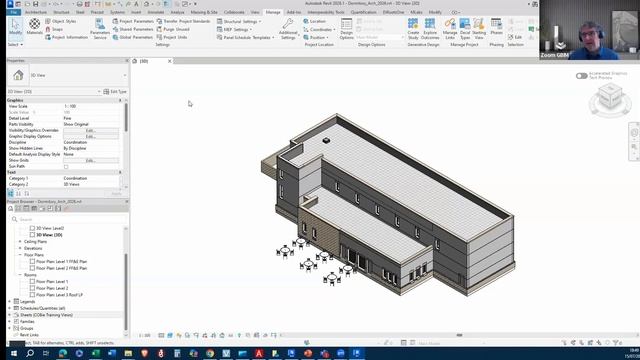
Task: Open the Snaps settings
Action: tap(54, 29)
